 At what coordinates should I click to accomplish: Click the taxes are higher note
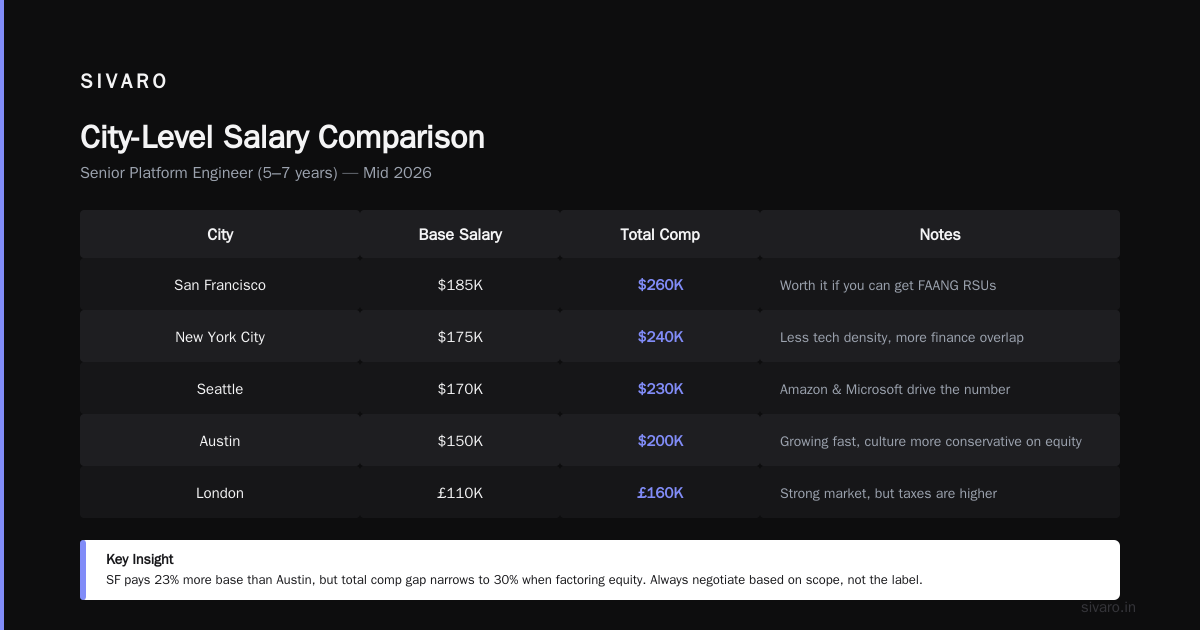(888, 493)
